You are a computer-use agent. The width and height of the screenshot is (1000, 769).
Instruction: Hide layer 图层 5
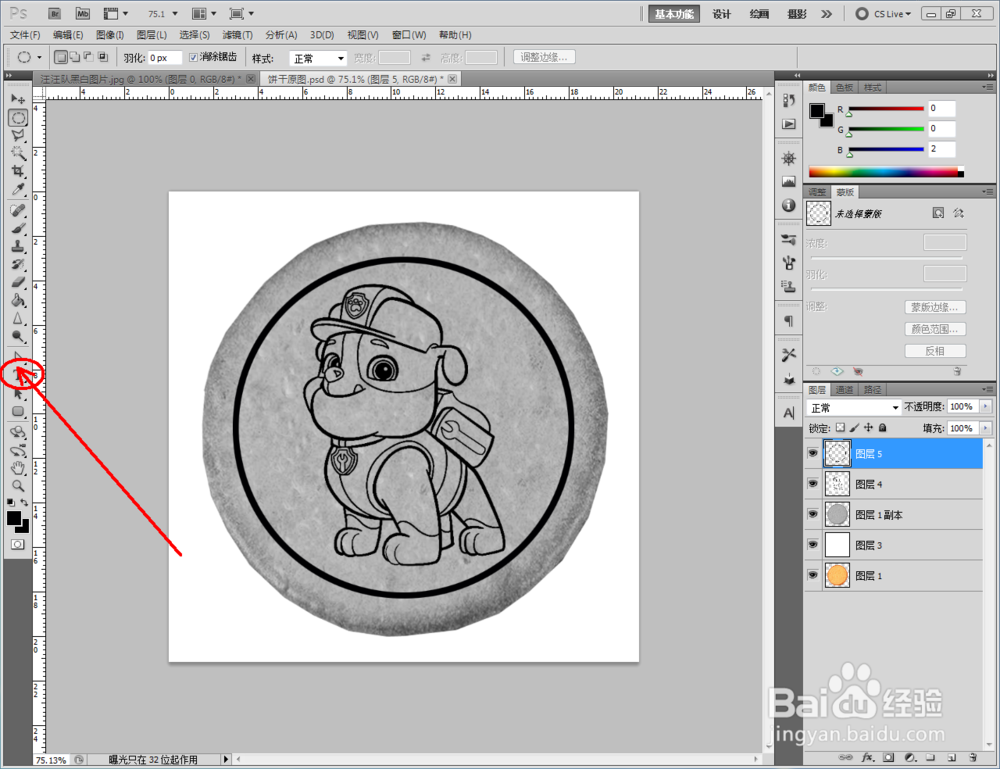pos(812,453)
